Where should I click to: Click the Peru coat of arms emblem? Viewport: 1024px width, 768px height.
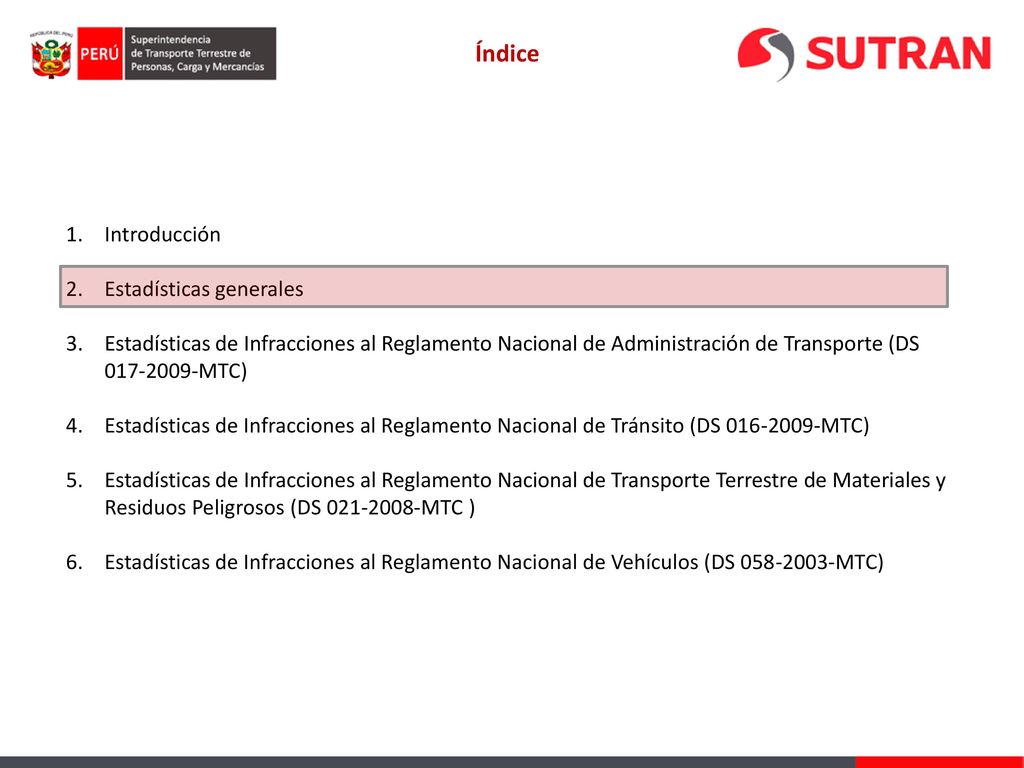[x=52, y=55]
